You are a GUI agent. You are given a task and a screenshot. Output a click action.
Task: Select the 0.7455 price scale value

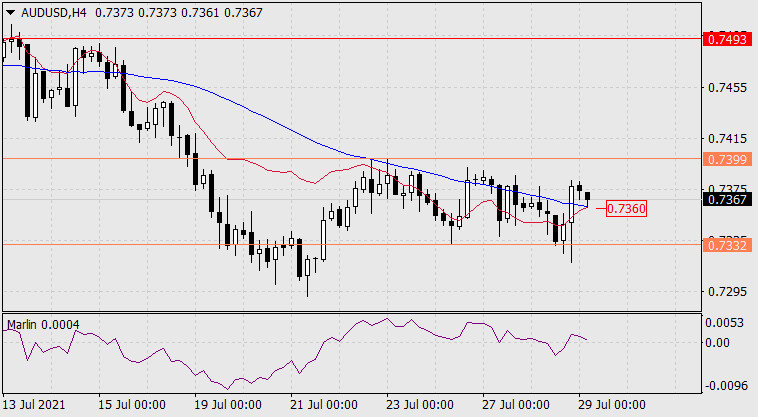pos(727,87)
